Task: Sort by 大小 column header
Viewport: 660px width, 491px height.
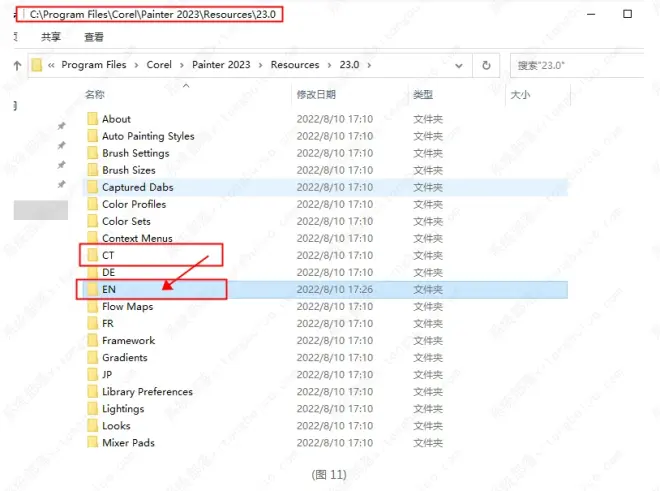Action: (520, 95)
